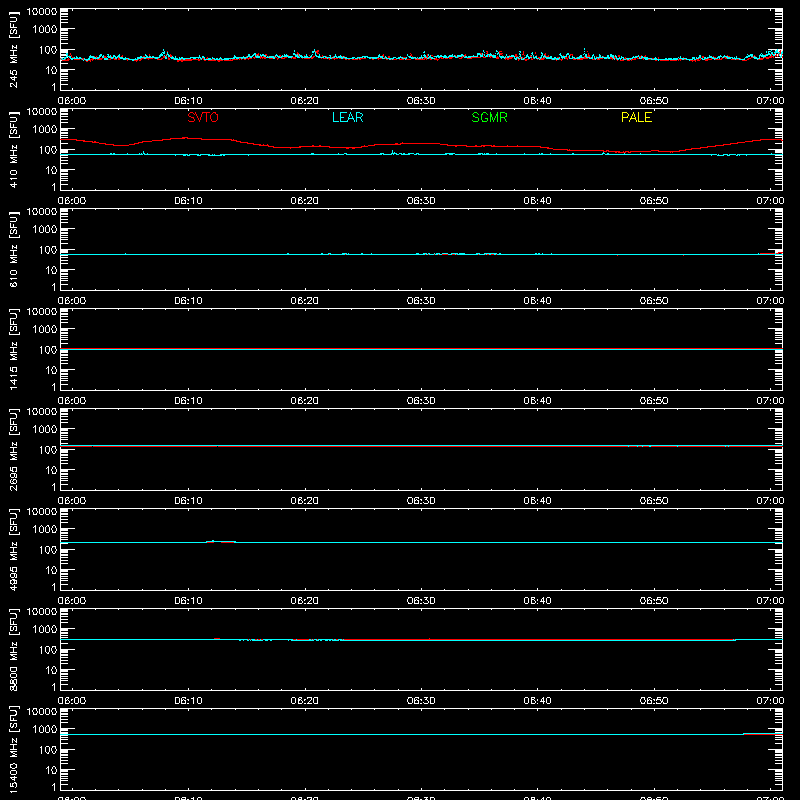Click the 06:30 time label under 245 MHz plot
The height and width of the screenshot is (800, 800).
point(421,101)
